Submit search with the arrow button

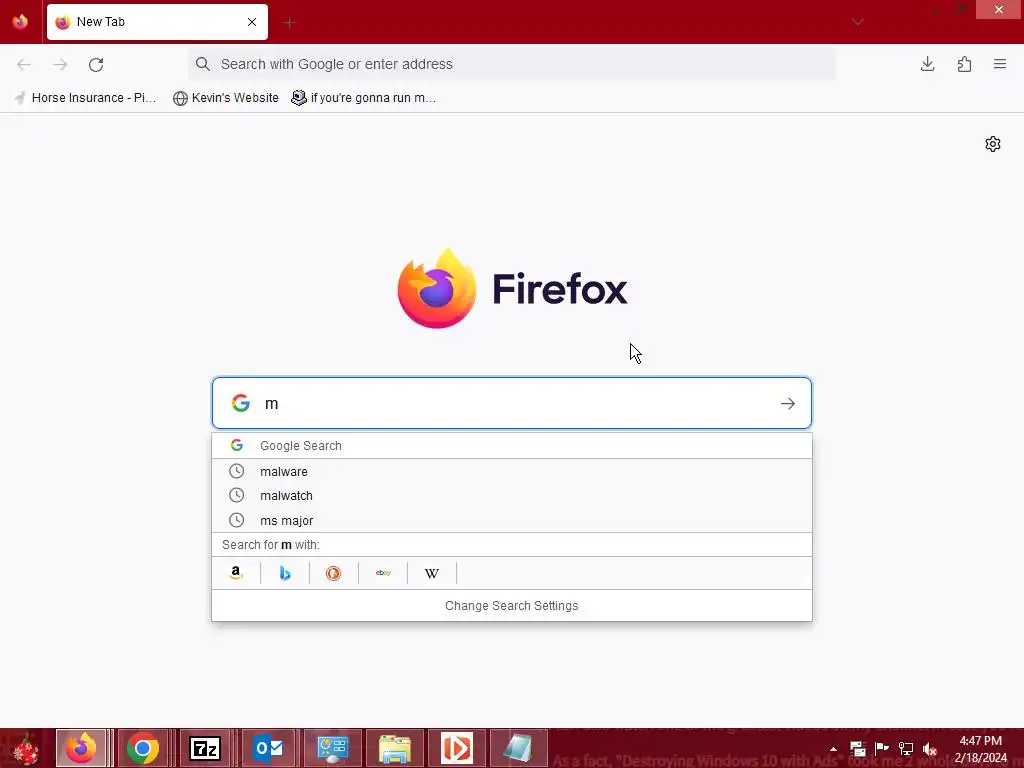788,404
